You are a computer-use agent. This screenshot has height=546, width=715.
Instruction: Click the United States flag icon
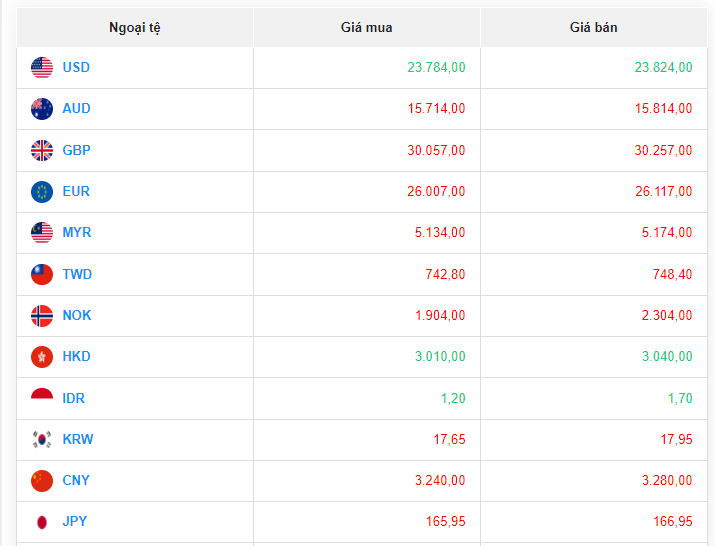(x=42, y=68)
